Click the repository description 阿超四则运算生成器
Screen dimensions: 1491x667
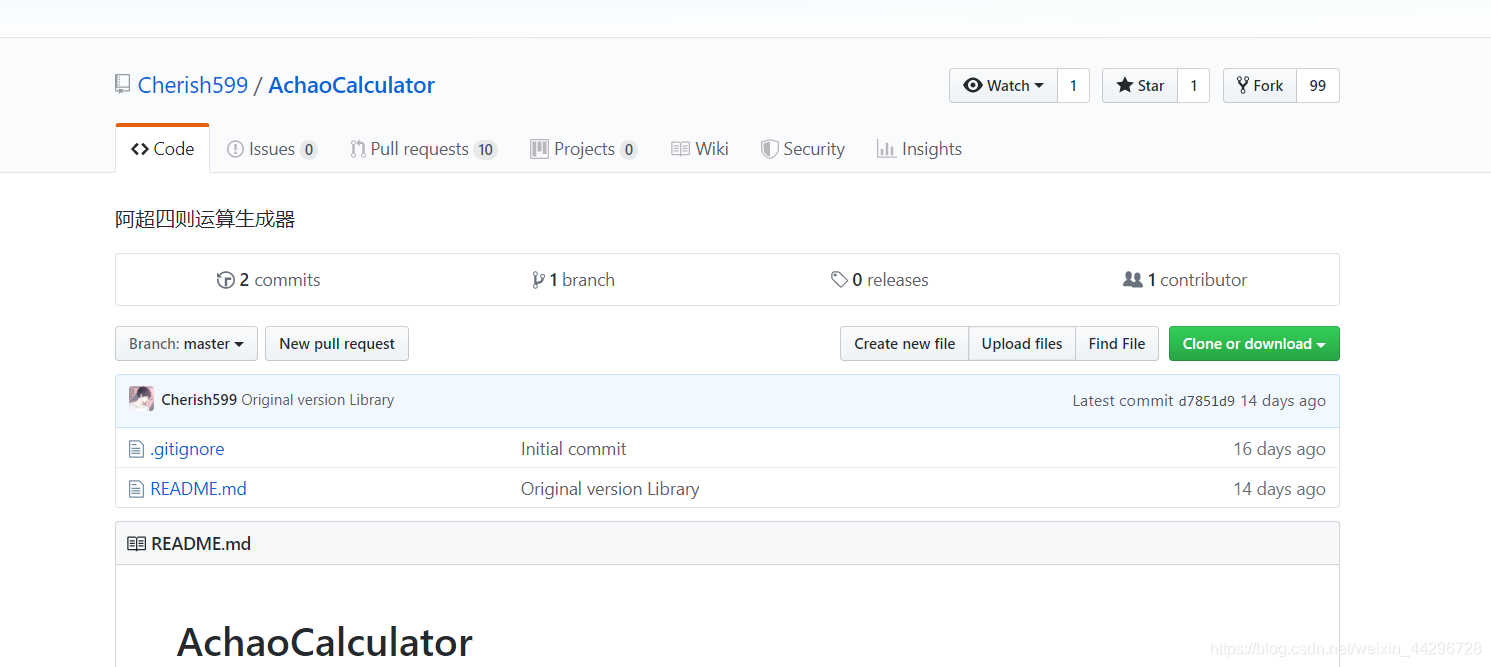pyautogui.click(x=205, y=220)
